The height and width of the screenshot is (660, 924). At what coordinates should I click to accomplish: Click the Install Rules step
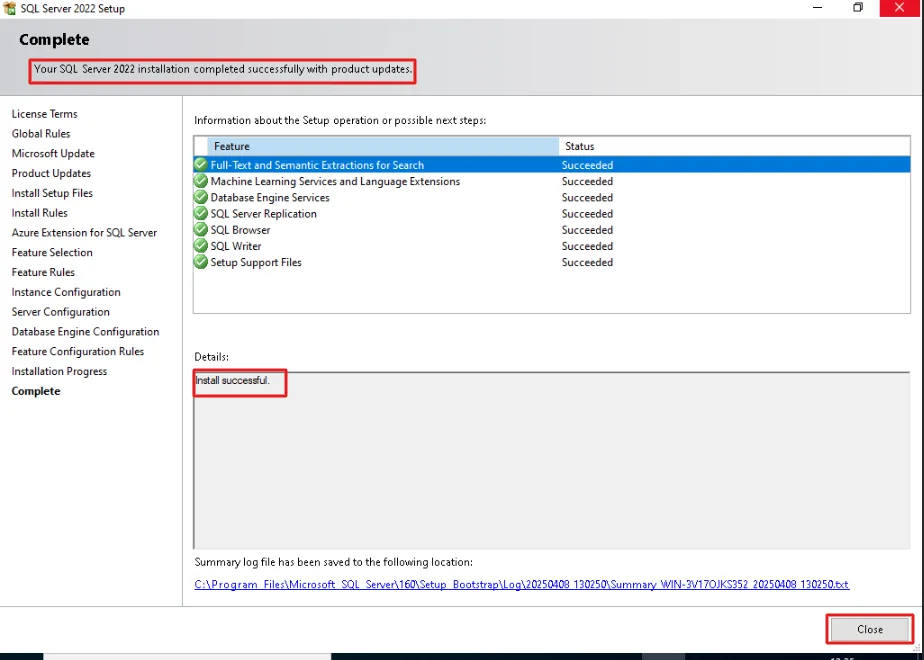click(39, 213)
